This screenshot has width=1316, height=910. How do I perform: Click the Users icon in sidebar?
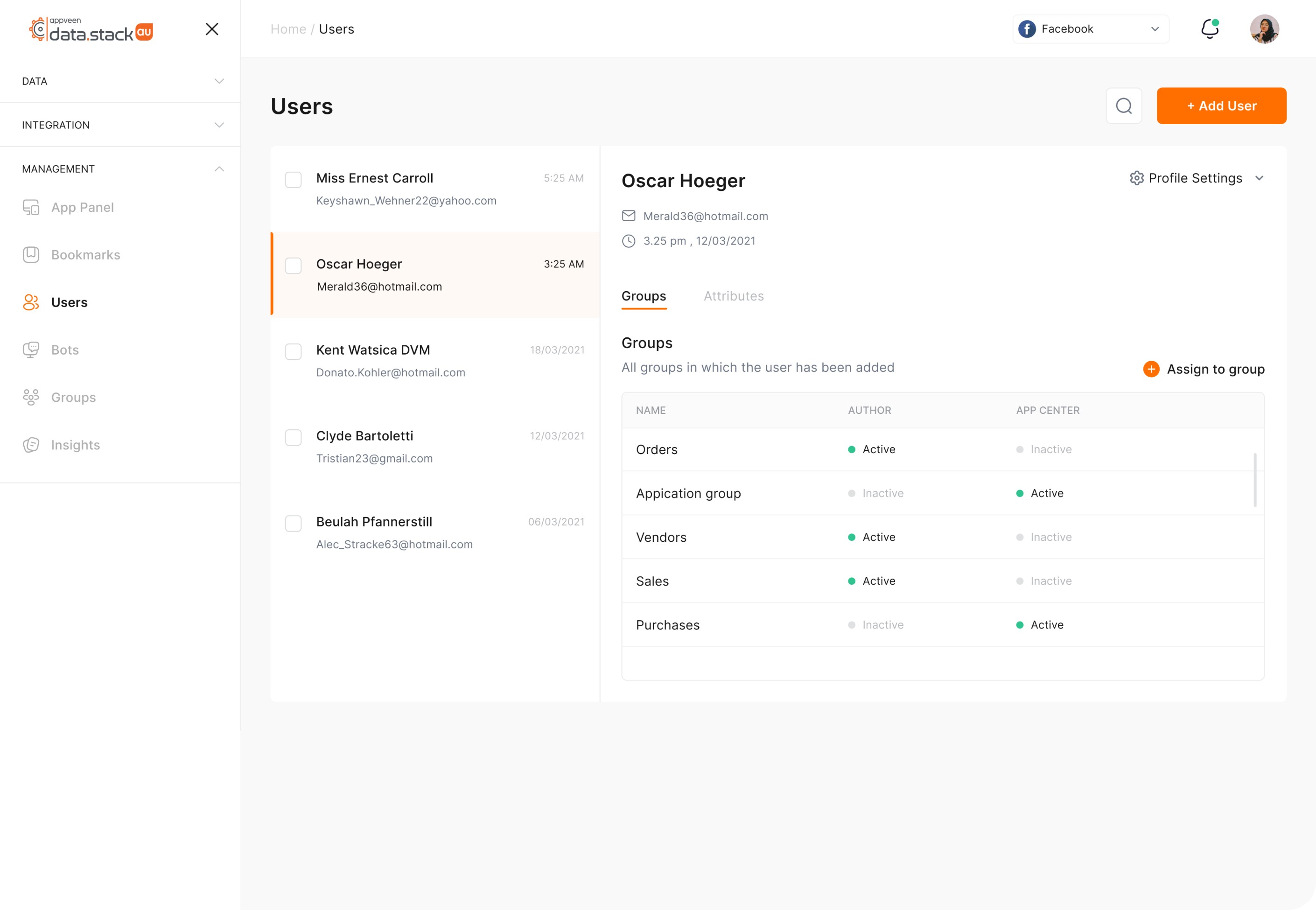(30, 302)
